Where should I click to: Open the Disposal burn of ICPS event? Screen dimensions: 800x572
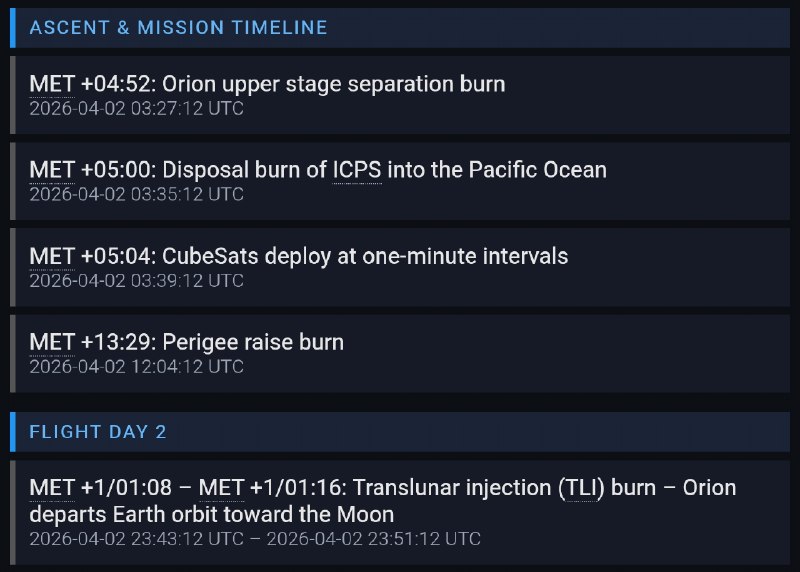(x=400, y=181)
